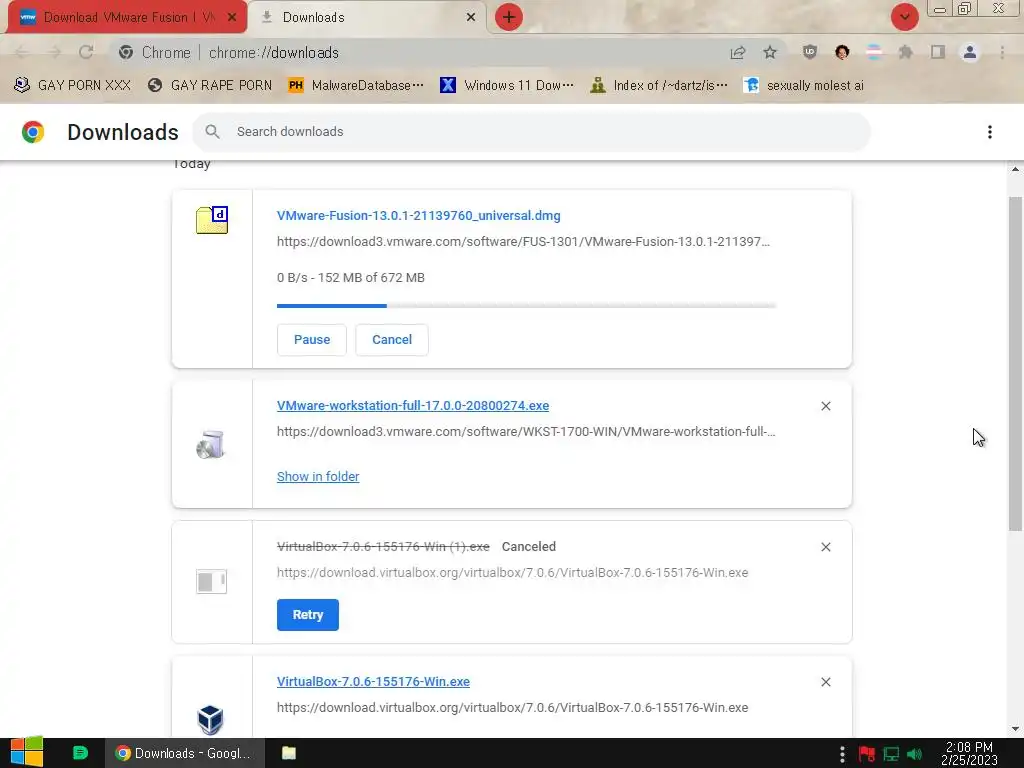
Task: Click the canceled VirtualBox file icon
Action: click(x=211, y=581)
